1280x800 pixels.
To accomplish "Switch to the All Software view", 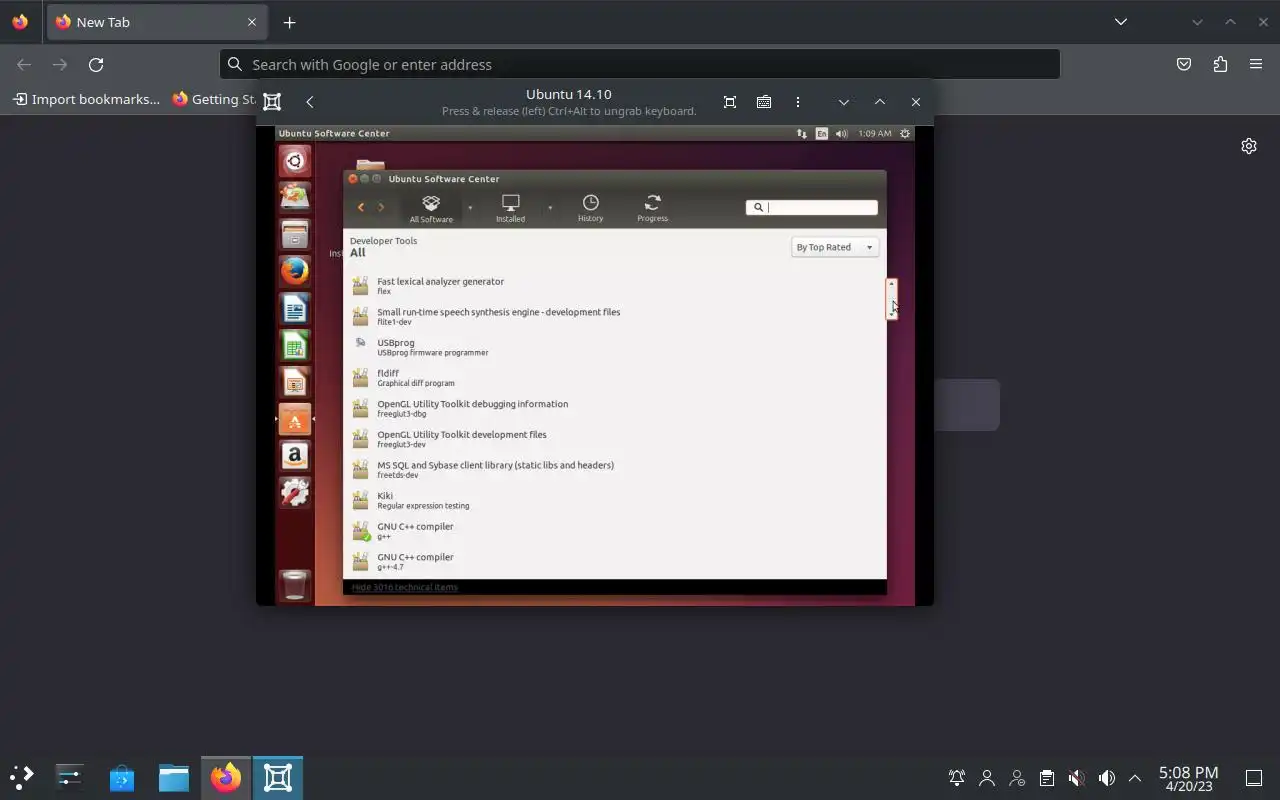I will click(431, 208).
